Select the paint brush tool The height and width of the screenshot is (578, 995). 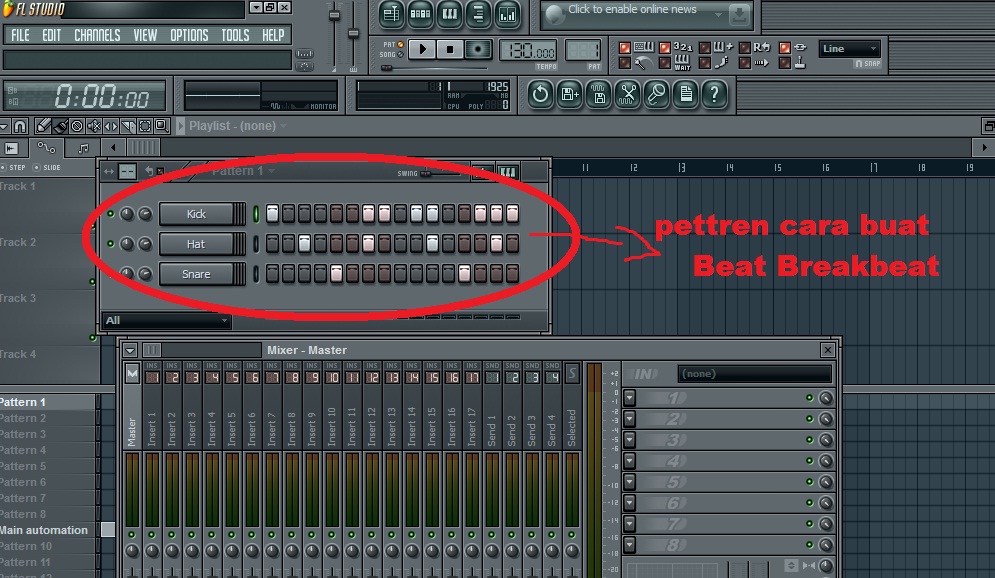(60, 126)
